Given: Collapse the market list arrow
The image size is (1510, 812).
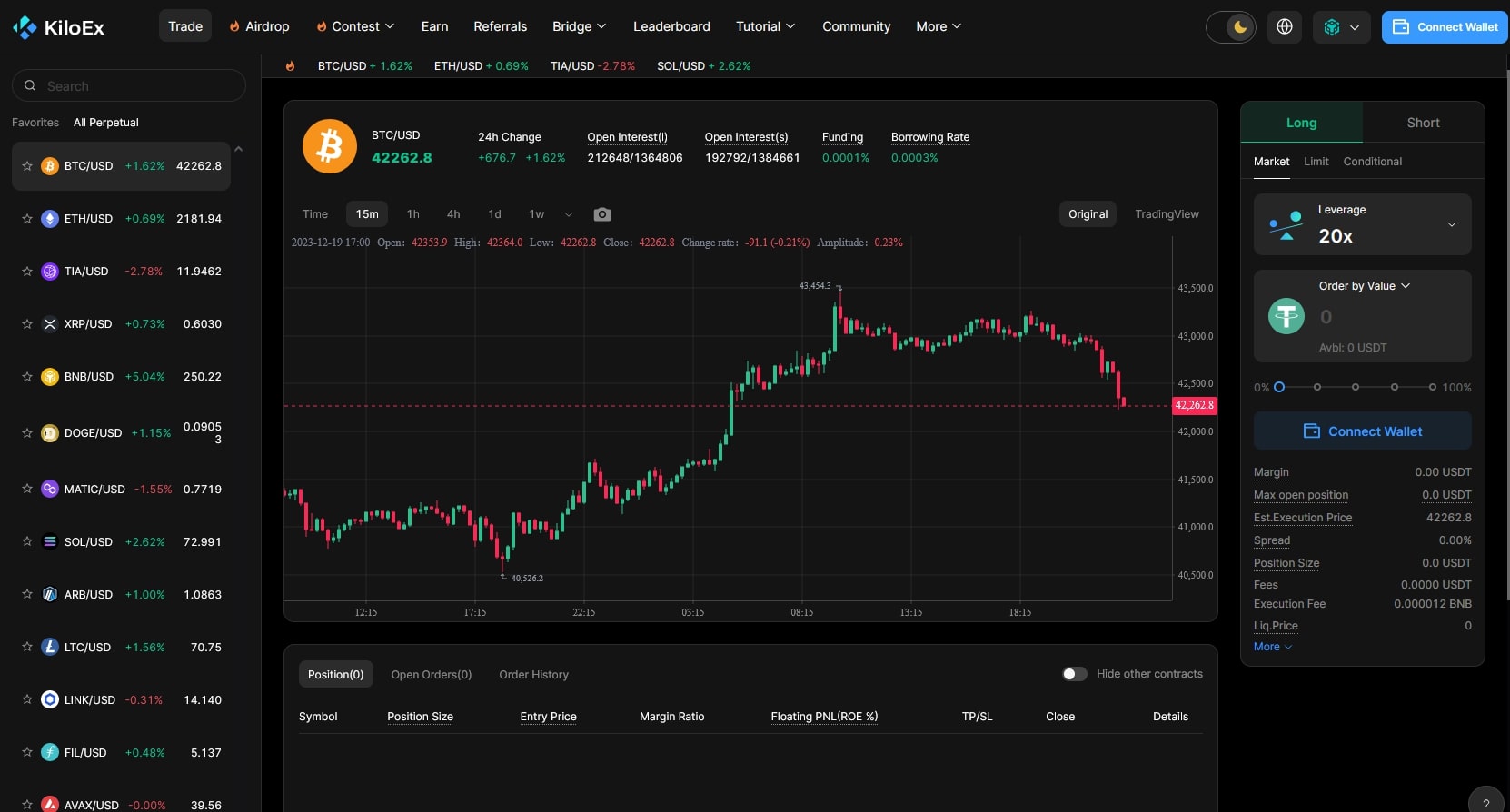Looking at the screenshot, I should tap(238, 149).
